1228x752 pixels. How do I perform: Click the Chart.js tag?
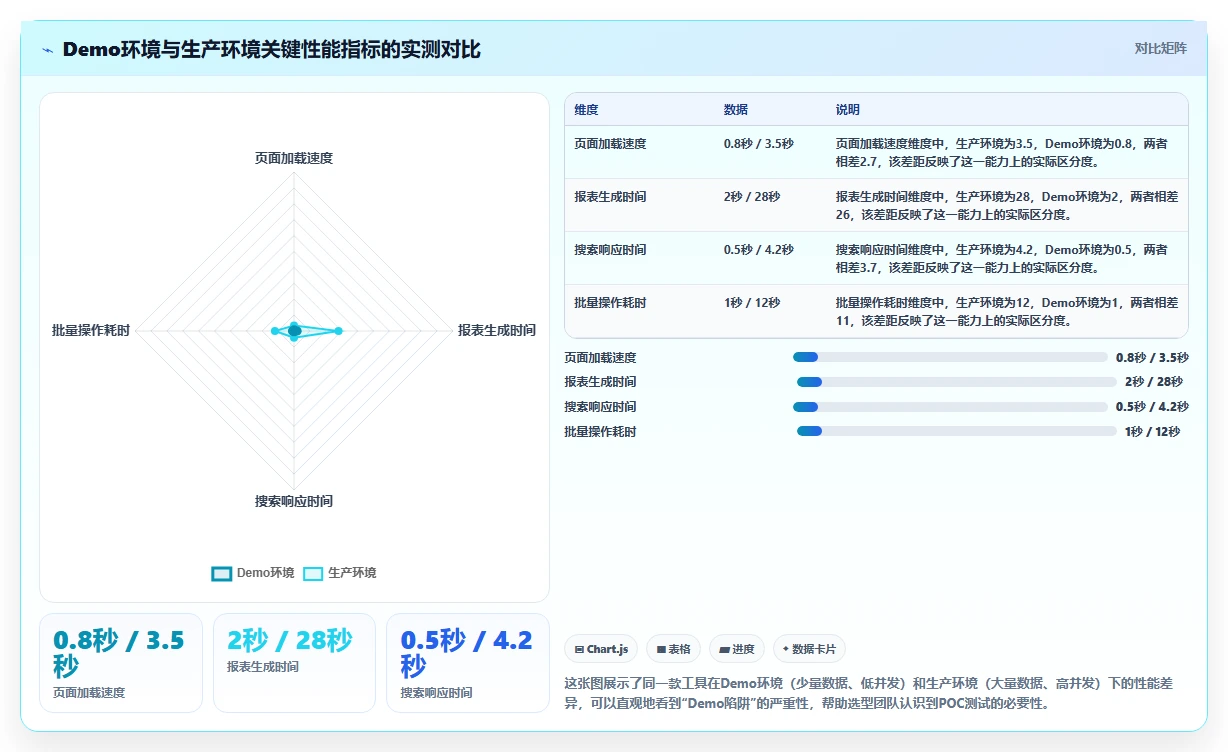pos(601,649)
